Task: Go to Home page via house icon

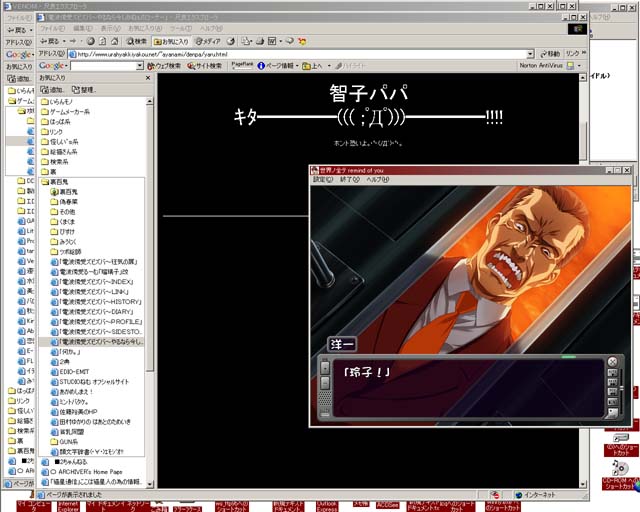Action: tap(115, 41)
